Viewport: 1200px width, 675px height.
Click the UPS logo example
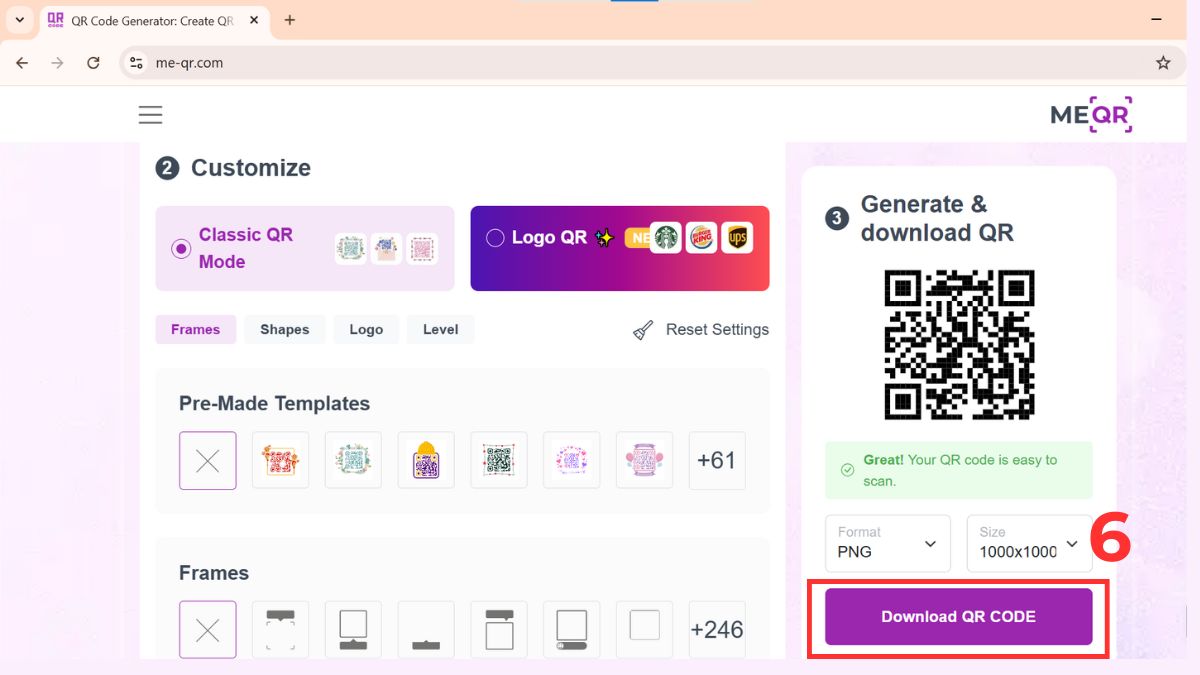pos(737,237)
